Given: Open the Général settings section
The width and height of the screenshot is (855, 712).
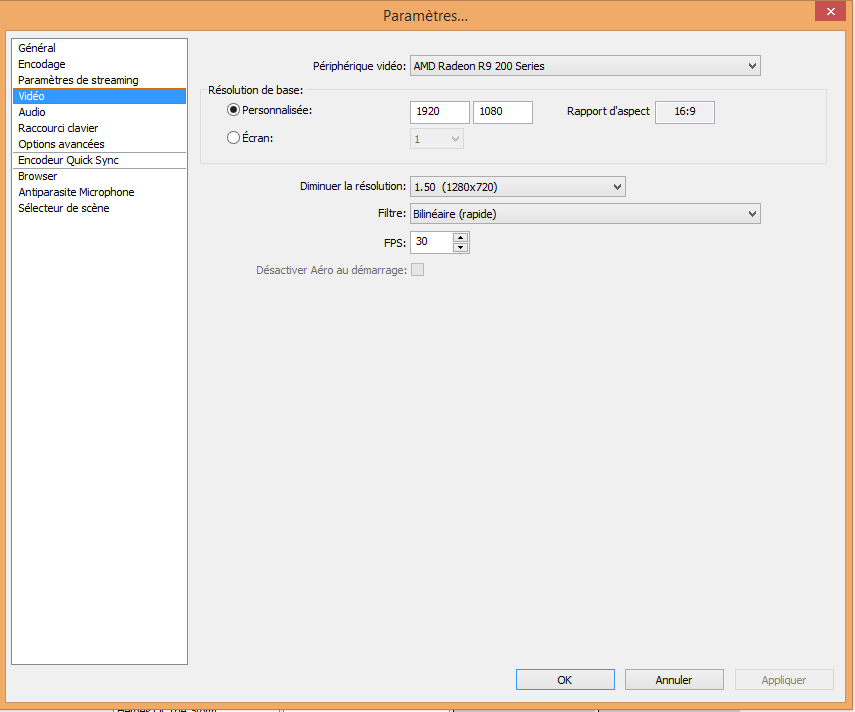Looking at the screenshot, I should pos(99,48).
